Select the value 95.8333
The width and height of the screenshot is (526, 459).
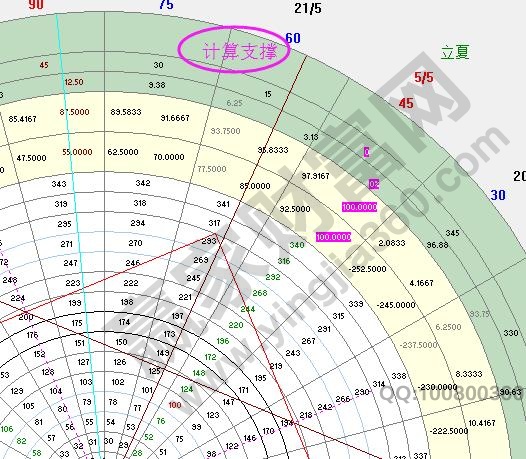(x=273, y=150)
